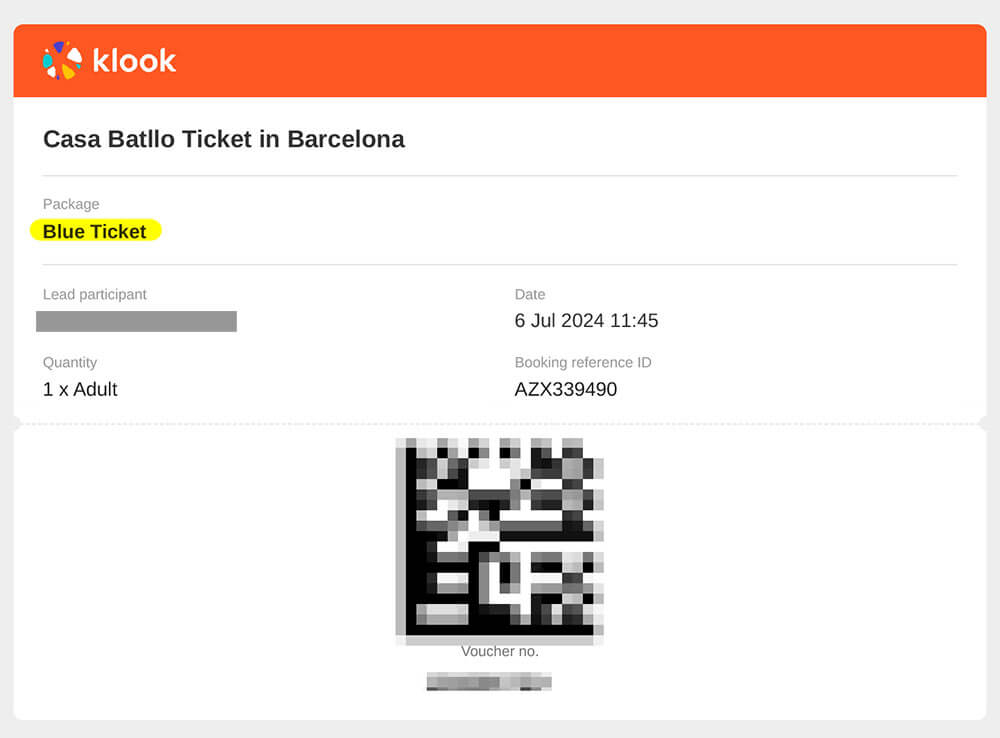Click the klook wordmark text

[x=134, y=61]
